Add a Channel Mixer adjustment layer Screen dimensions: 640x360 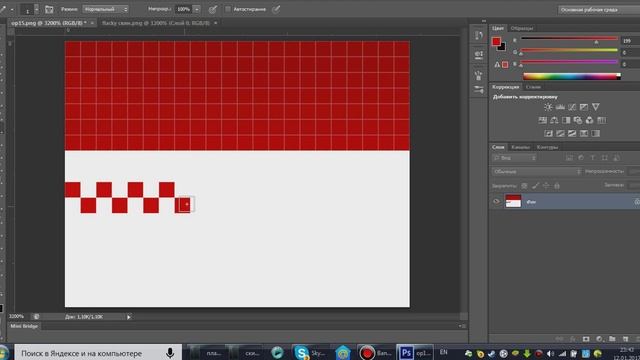[x=589, y=120]
